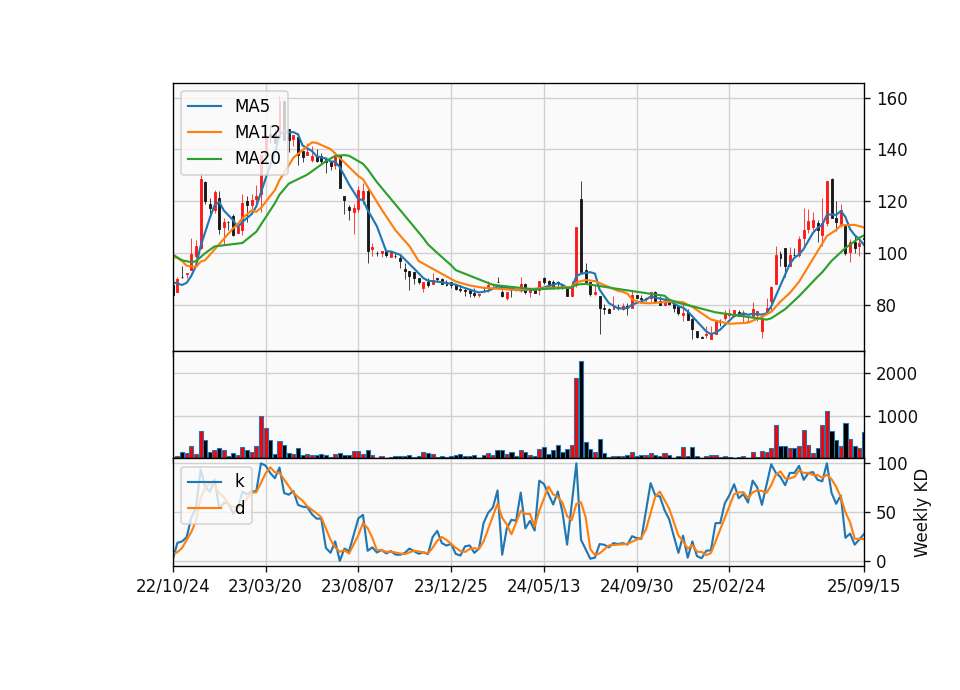Click the 2000 volume axis tick label

point(896,373)
